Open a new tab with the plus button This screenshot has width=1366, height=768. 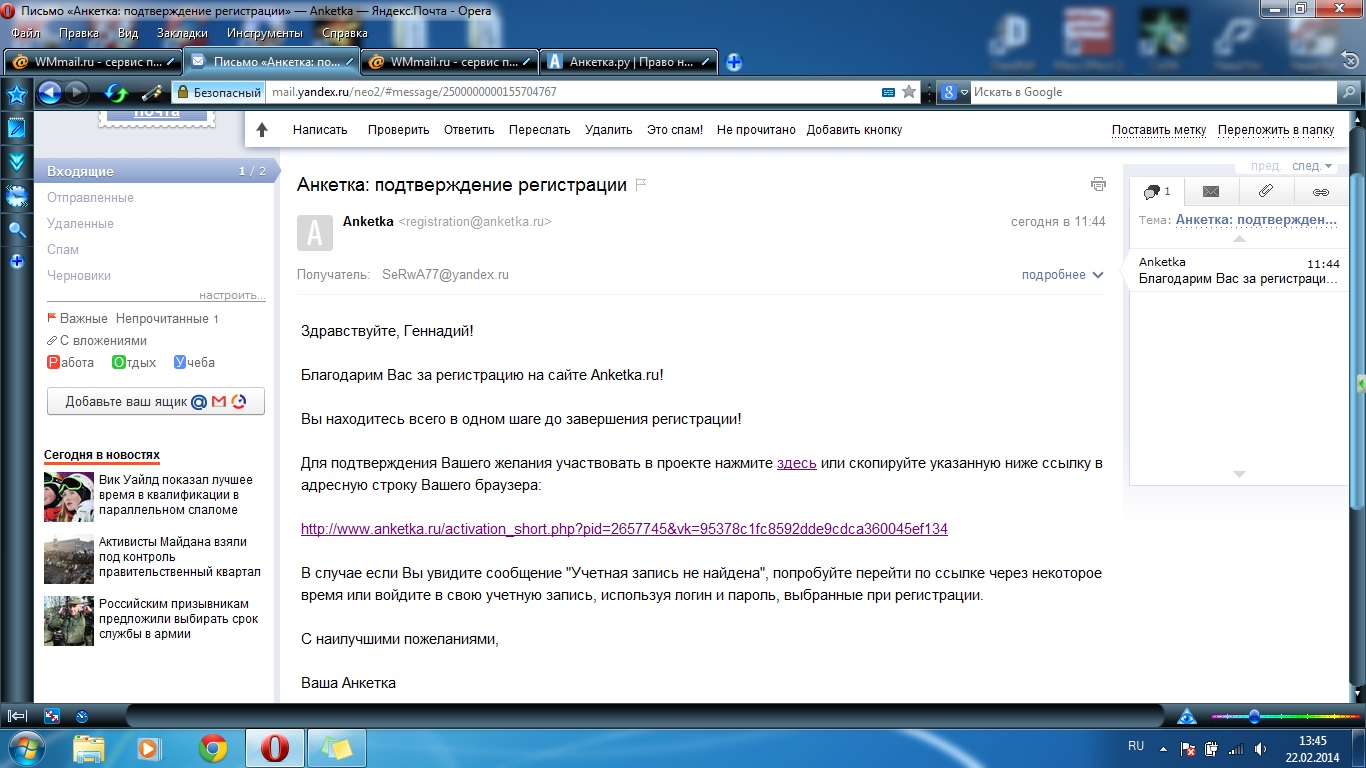pyautogui.click(x=734, y=62)
